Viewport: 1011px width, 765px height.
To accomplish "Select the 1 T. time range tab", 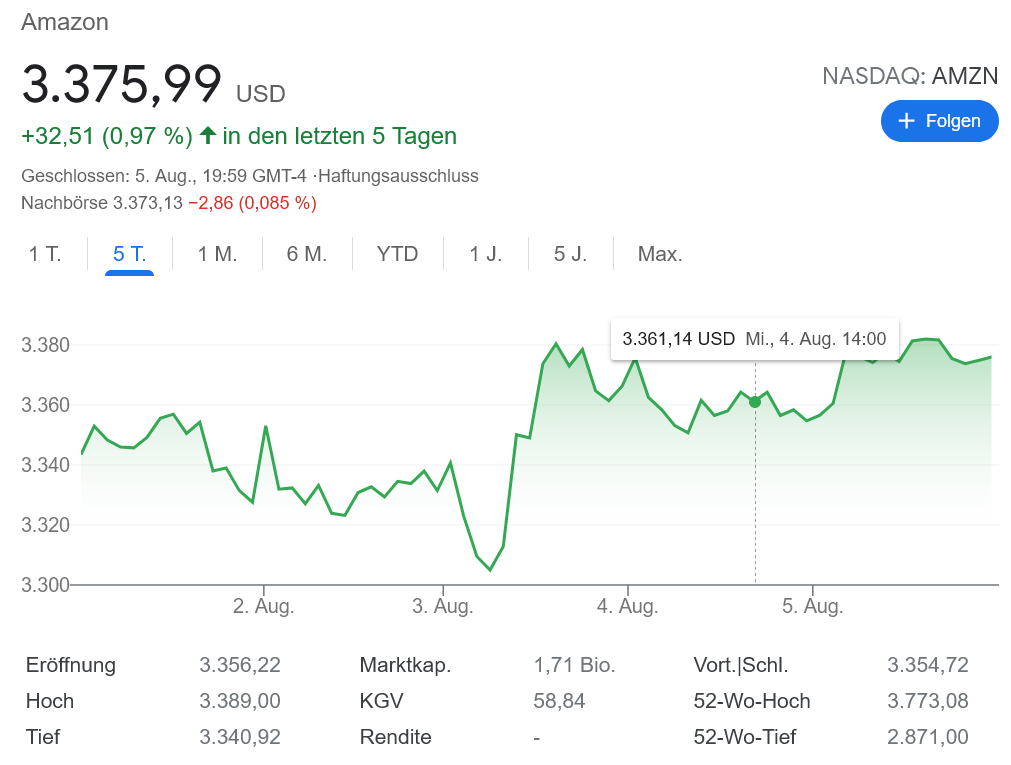I will (45, 254).
